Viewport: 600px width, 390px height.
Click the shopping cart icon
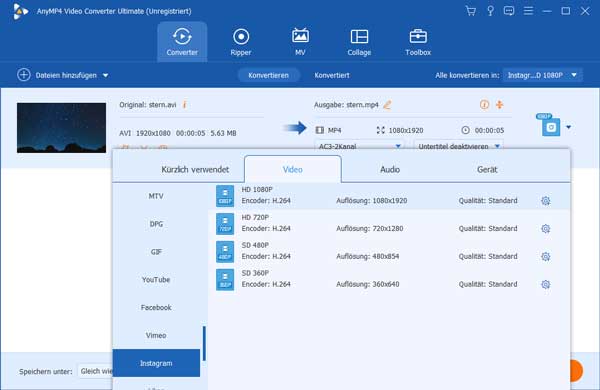(x=471, y=11)
